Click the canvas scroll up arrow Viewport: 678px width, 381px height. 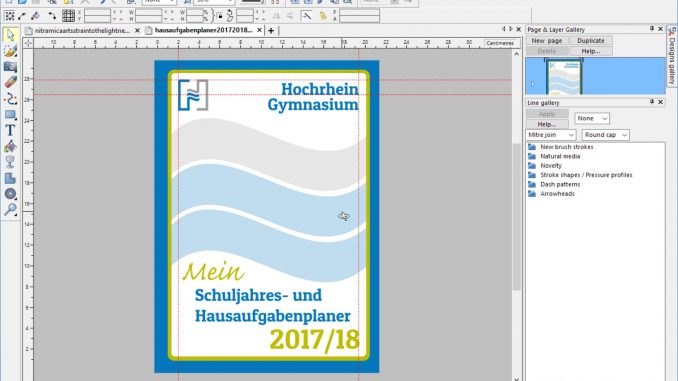[x=516, y=54]
